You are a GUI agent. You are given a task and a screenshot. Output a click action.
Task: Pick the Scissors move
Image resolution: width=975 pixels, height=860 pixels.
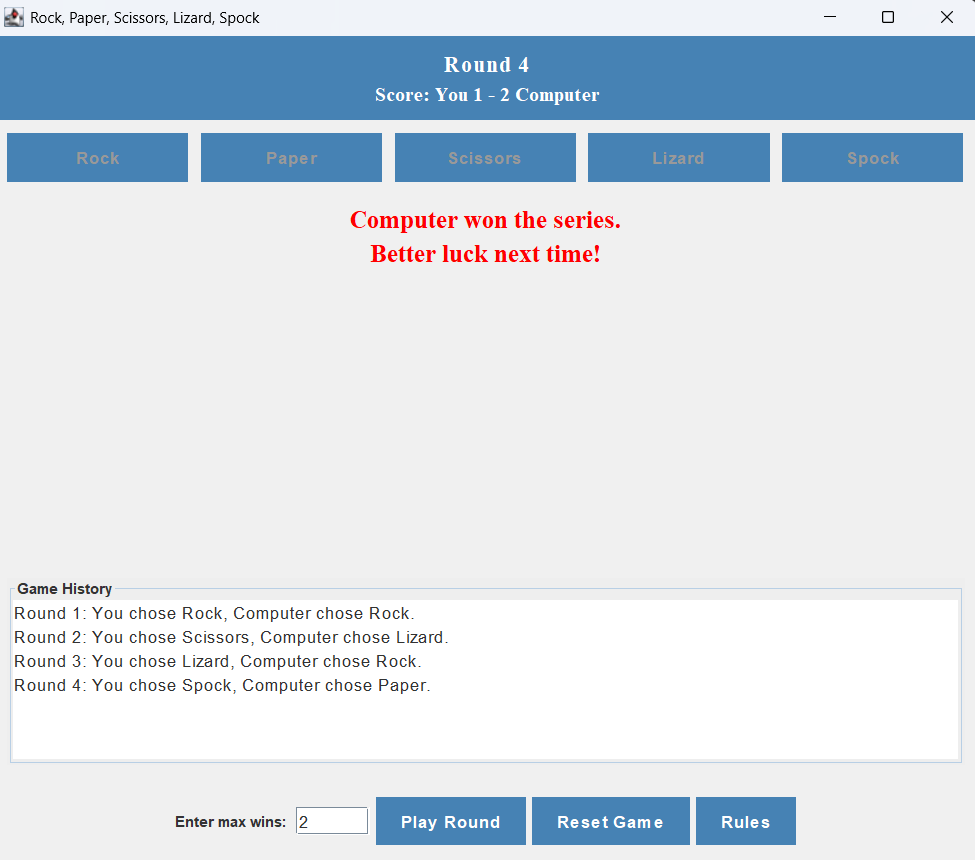[485, 157]
